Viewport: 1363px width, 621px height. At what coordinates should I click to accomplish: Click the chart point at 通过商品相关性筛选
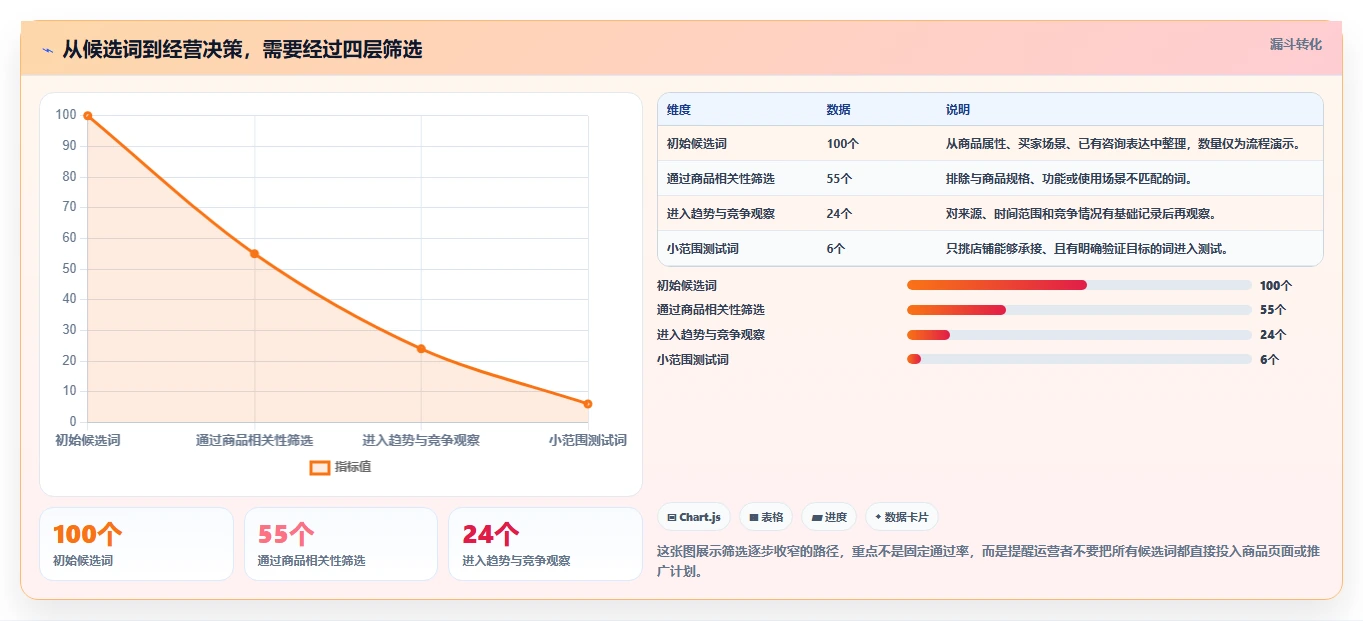[254, 254]
